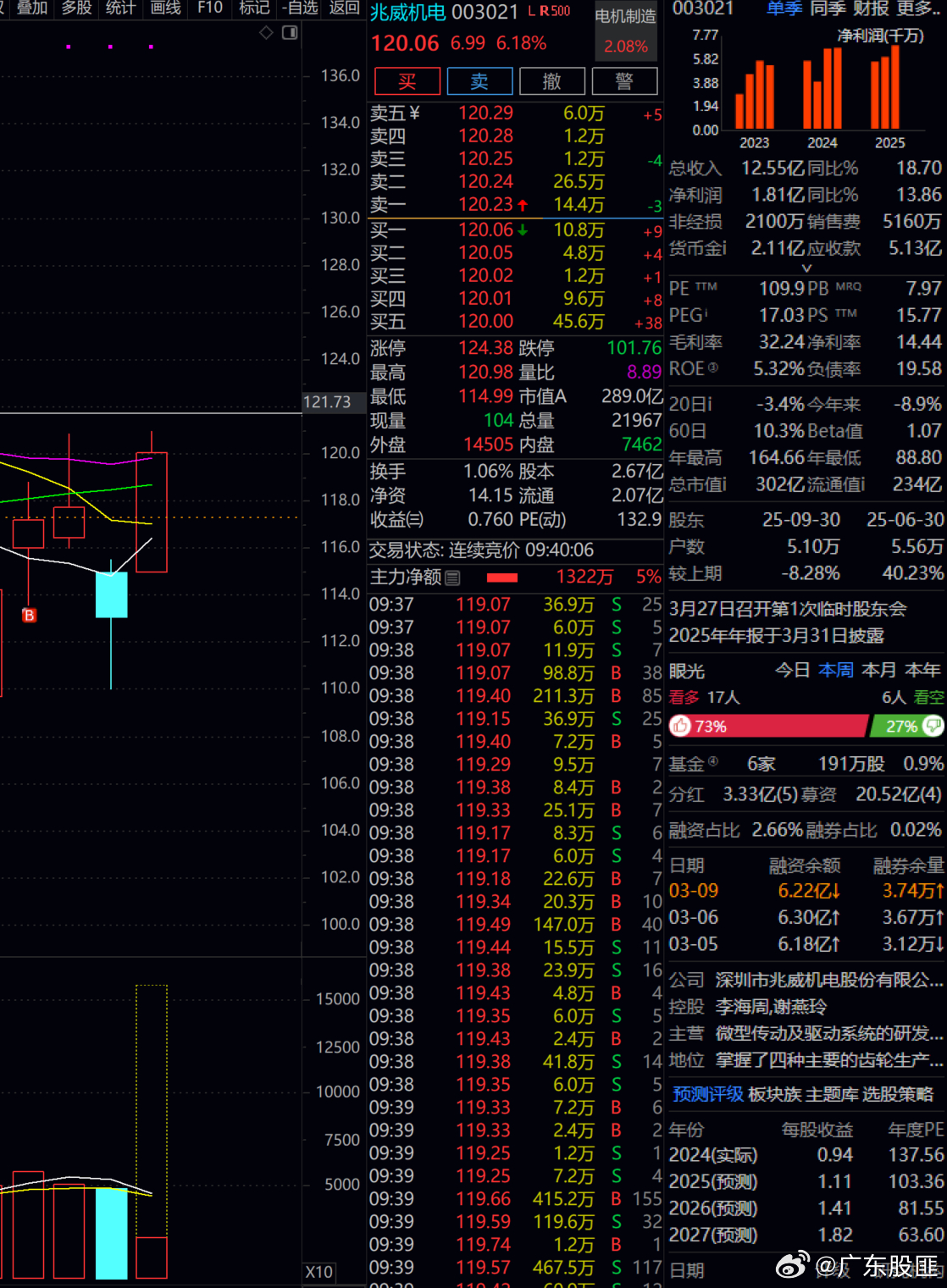This screenshot has width=947, height=1288.
Task: Click the red 买 buy button
Action: (x=407, y=81)
